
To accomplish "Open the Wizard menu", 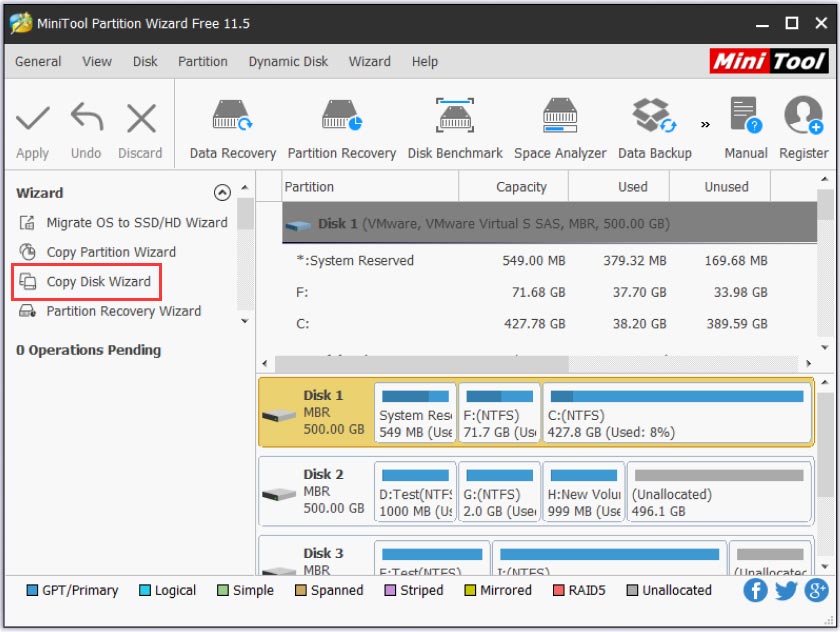I will tap(370, 62).
